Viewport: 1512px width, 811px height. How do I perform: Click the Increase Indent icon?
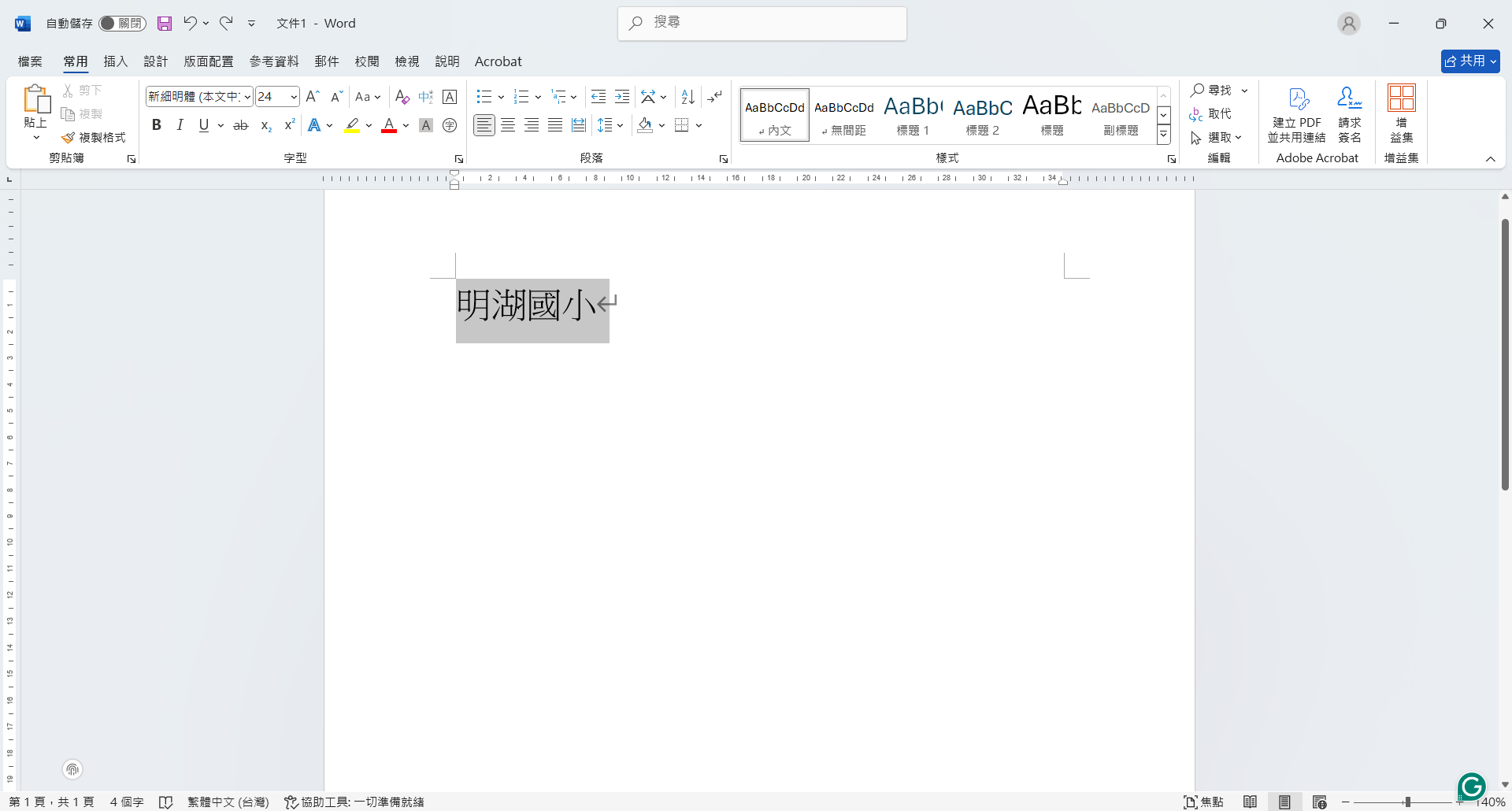pos(622,97)
